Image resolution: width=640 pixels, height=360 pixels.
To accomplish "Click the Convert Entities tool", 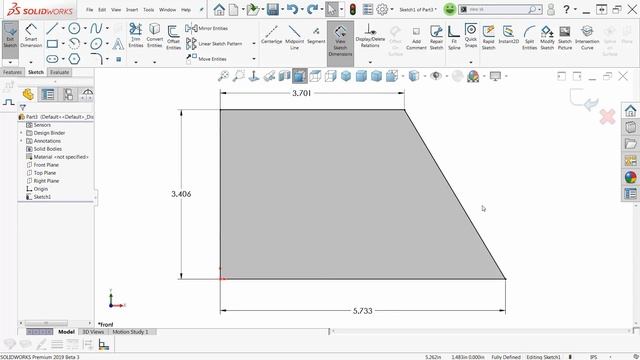I will [x=154, y=36].
